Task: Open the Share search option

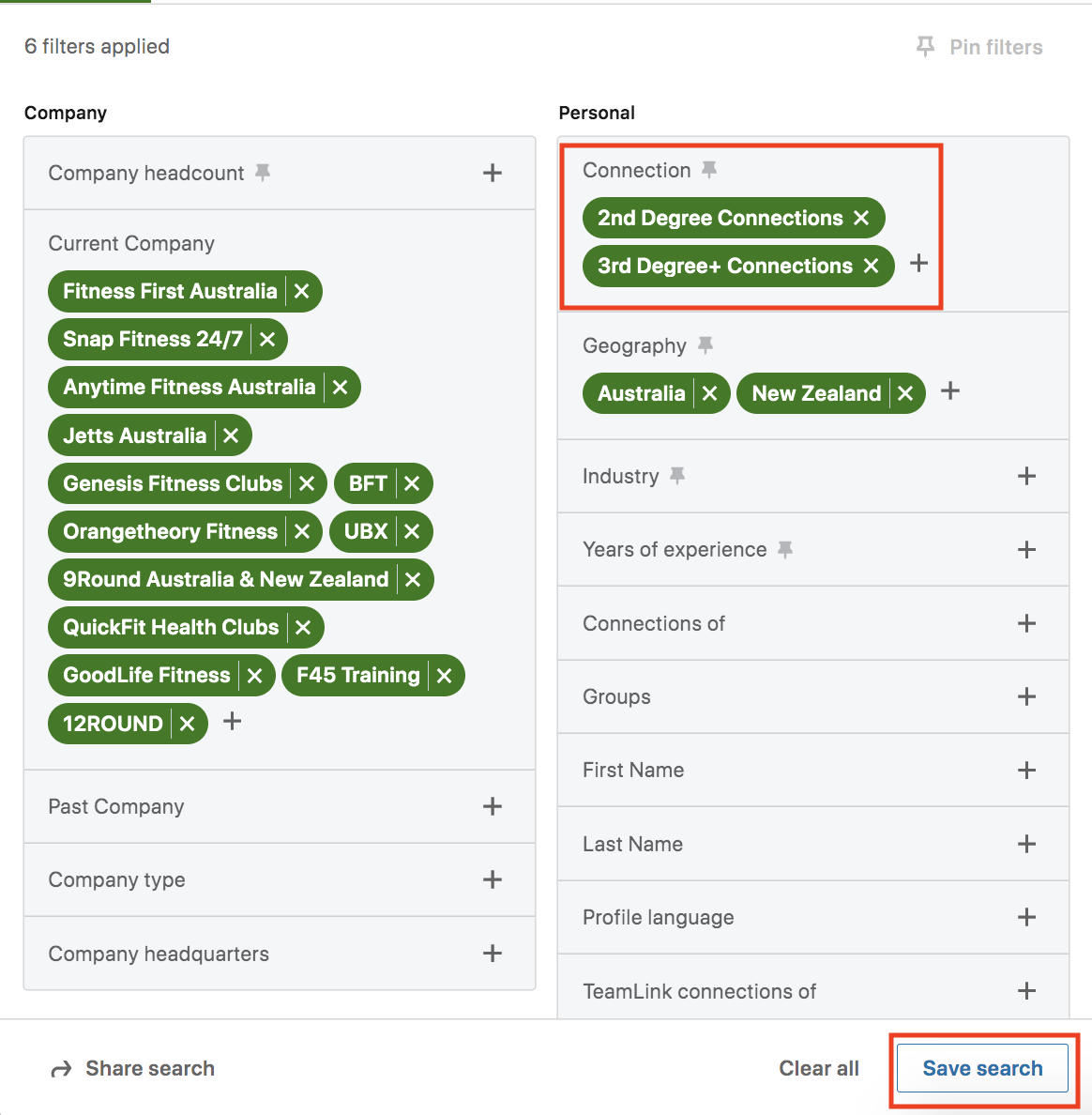Action: pyautogui.click(x=133, y=1068)
